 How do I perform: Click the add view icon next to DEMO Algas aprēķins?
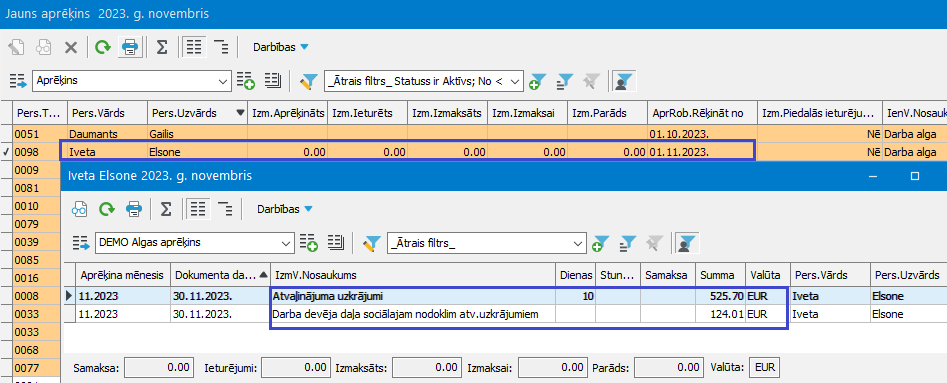click(309, 243)
